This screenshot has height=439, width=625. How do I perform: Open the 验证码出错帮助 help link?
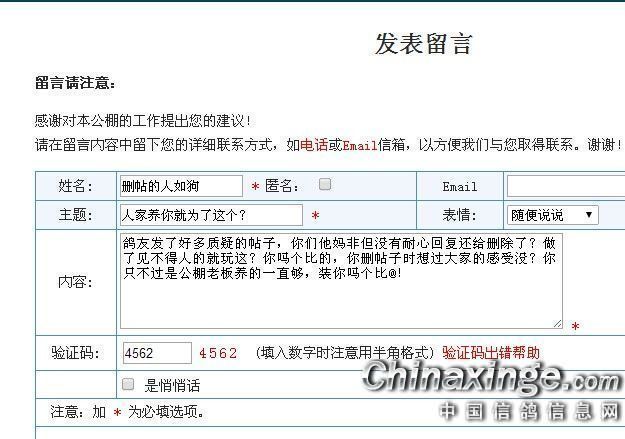(491, 353)
